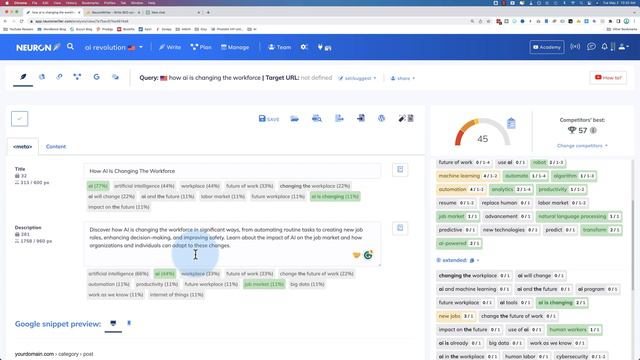640x360 pixels.
Task: Select the feather editor icon tab
Action: [x=23, y=77]
